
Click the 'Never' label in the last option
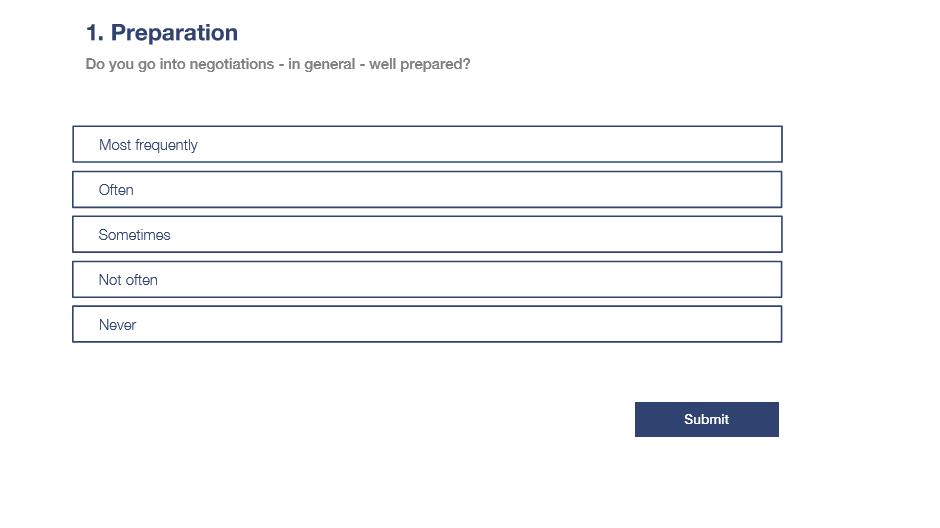(118, 325)
